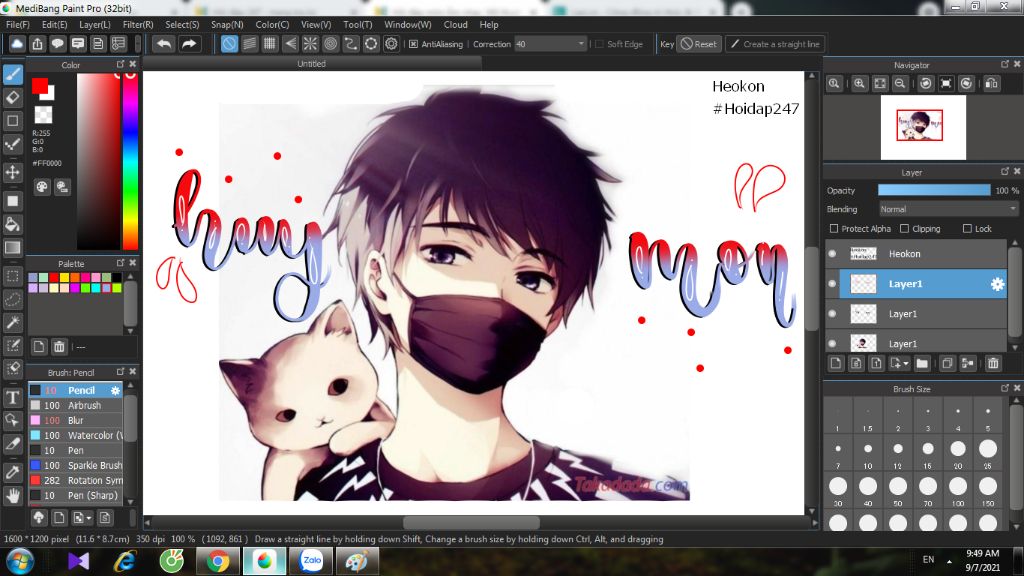Pick the red foreground color swatch
The height and width of the screenshot is (576, 1024).
[x=39, y=86]
